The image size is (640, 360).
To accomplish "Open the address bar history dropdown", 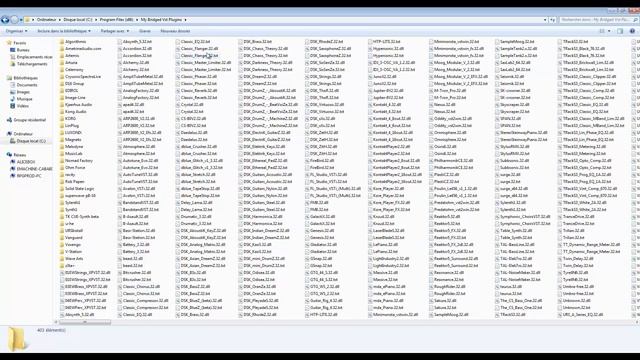I will (545, 20).
